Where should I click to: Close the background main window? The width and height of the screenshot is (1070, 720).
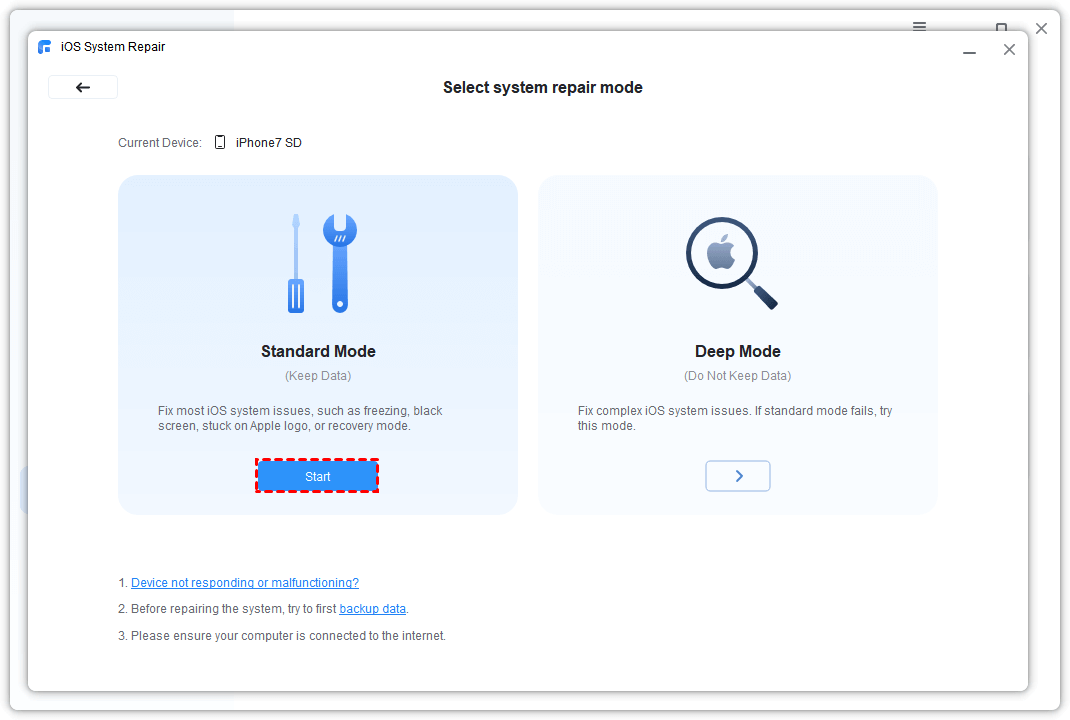[x=1041, y=28]
